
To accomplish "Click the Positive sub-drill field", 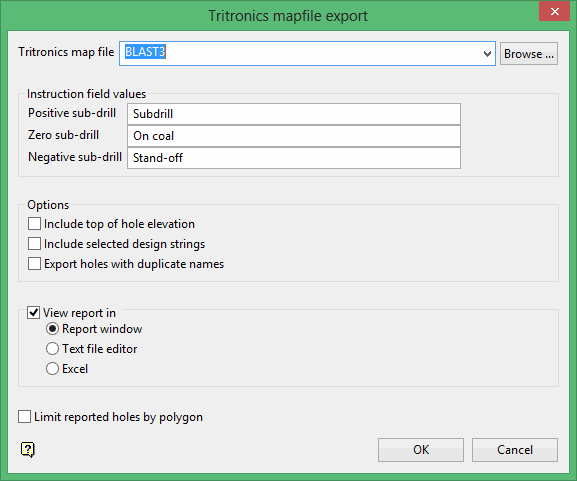I will pyautogui.click(x=294, y=114).
